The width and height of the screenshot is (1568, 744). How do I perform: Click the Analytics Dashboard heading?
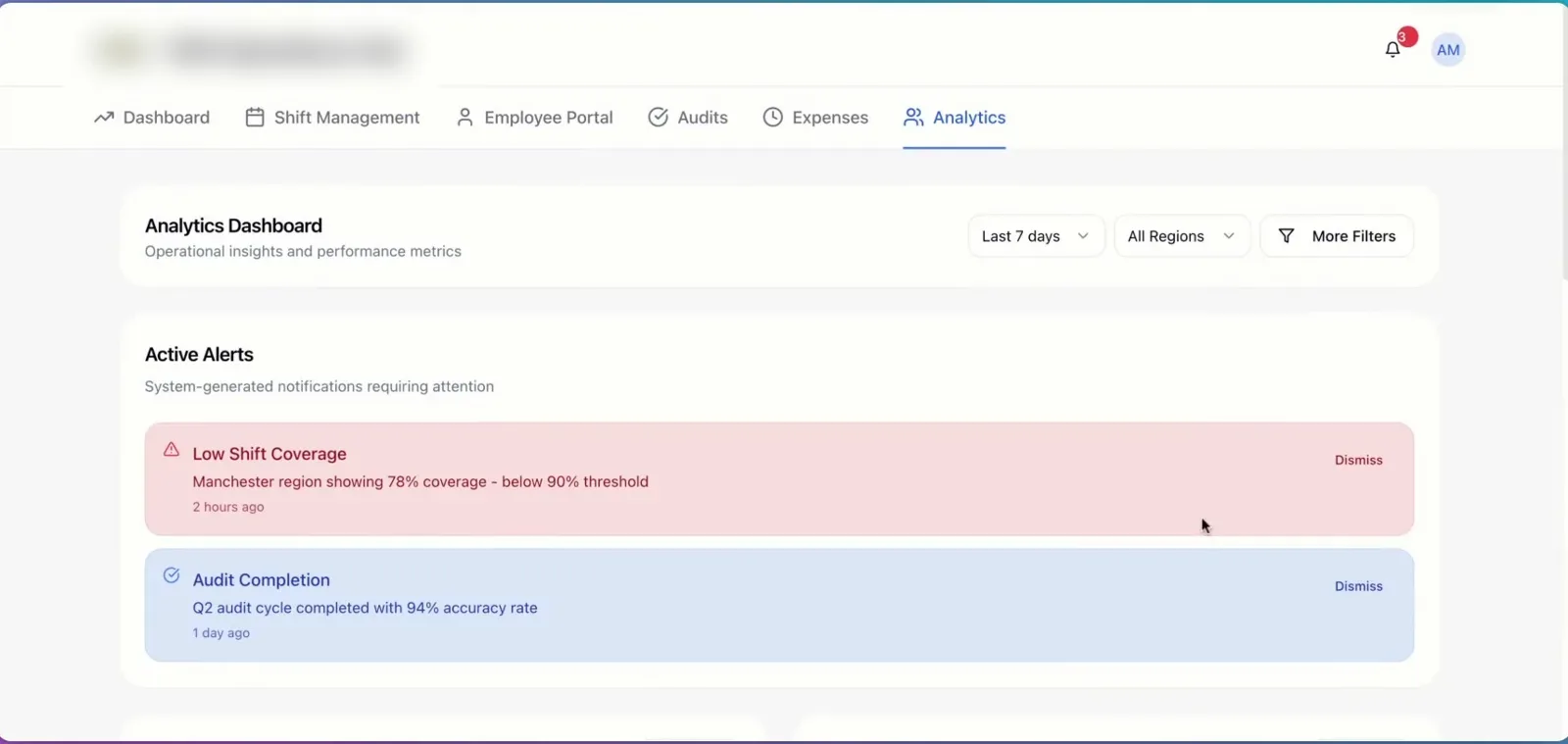233,225
